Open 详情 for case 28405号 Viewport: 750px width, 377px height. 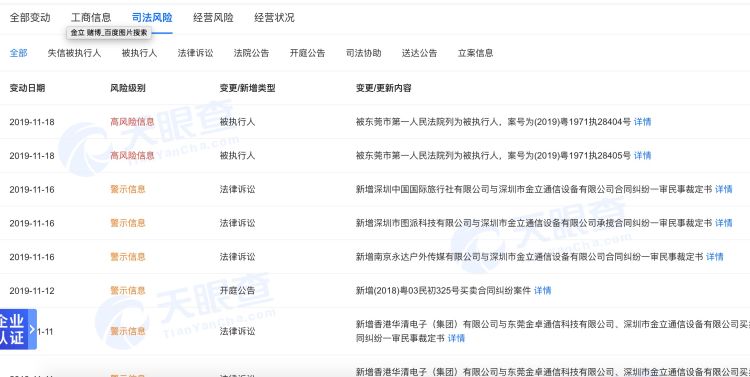coord(642,155)
